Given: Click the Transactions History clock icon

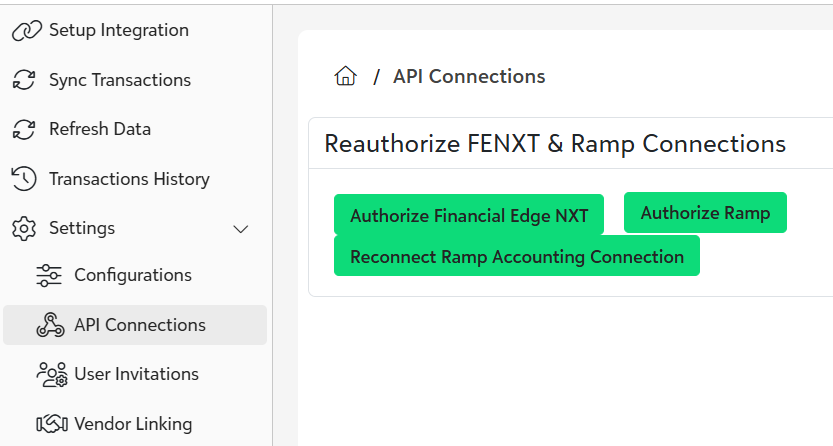Looking at the screenshot, I should click(x=24, y=179).
